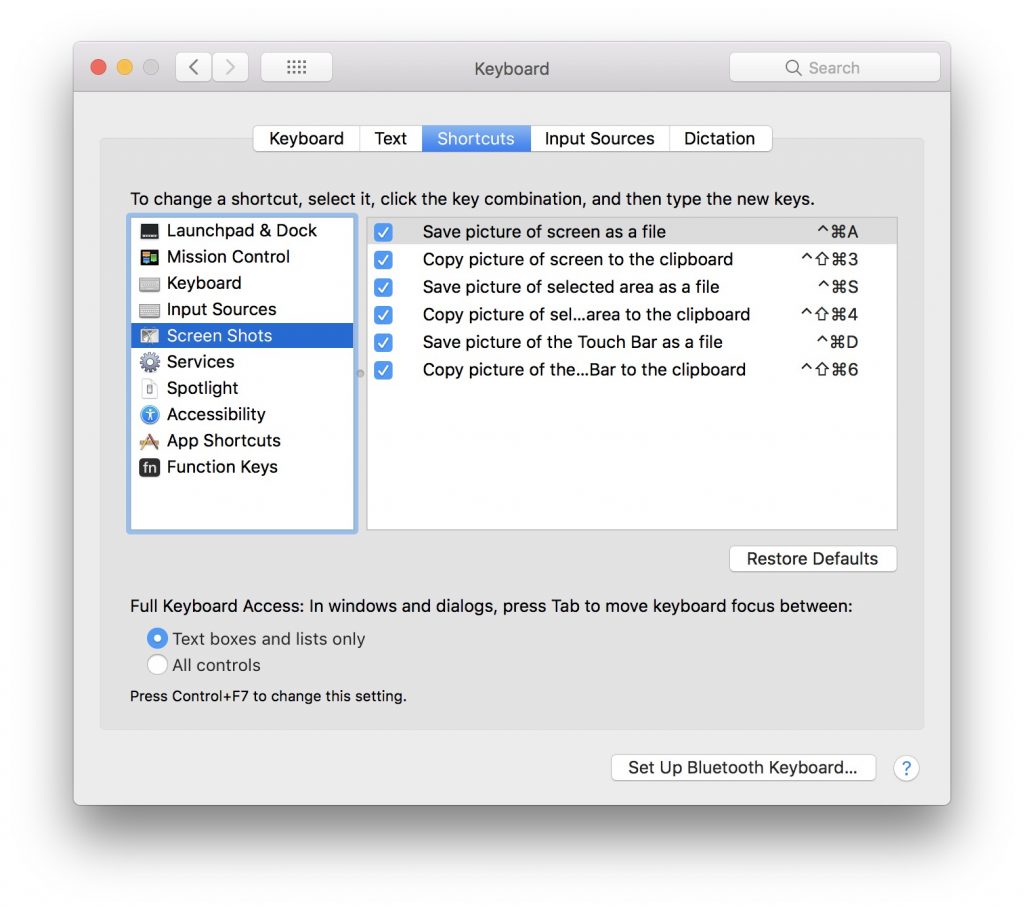1024x910 pixels.
Task: Toggle Save picture of the Touch Bar checkbox
Action: tap(383, 342)
